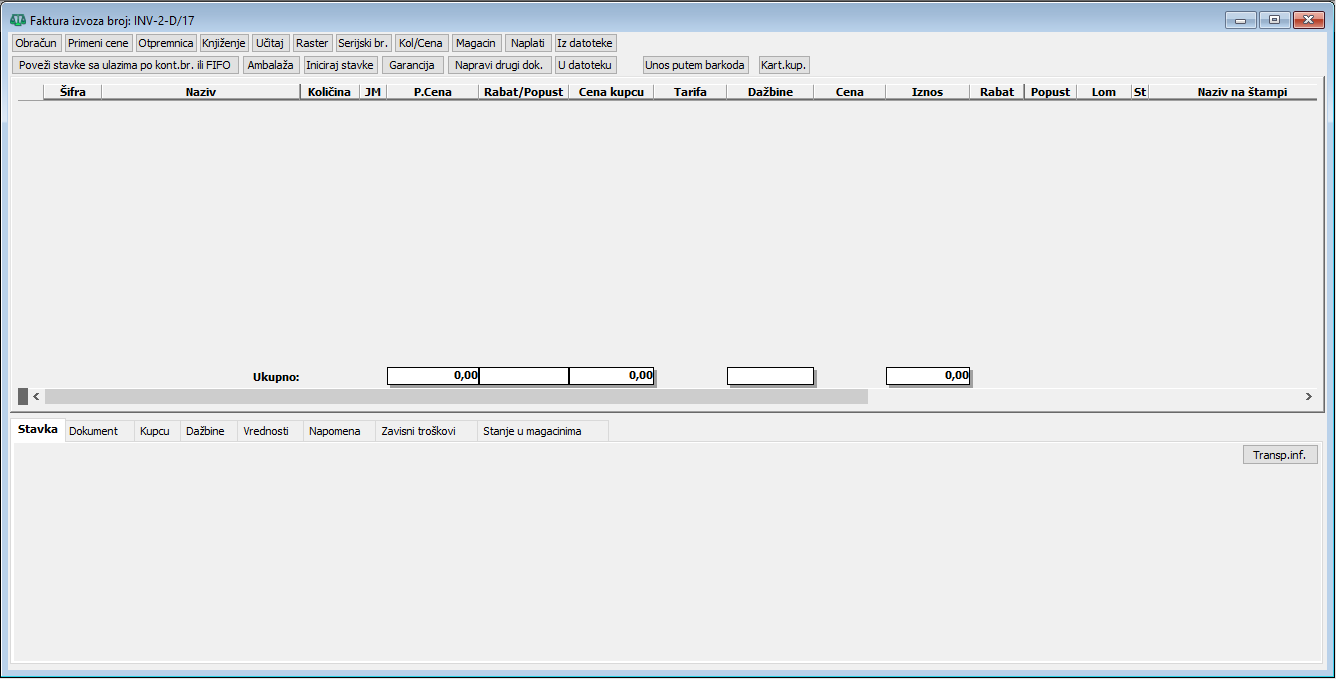Open the Garancija button
The width and height of the screenshot is (1336, 679).
[412, 65]
